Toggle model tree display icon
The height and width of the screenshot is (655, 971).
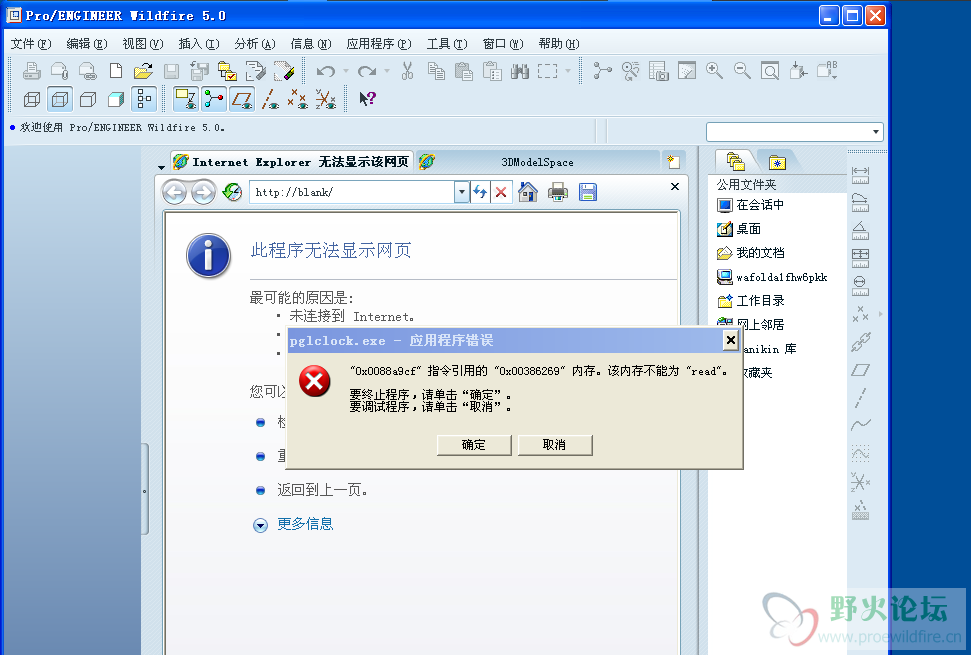click(144, 99)
